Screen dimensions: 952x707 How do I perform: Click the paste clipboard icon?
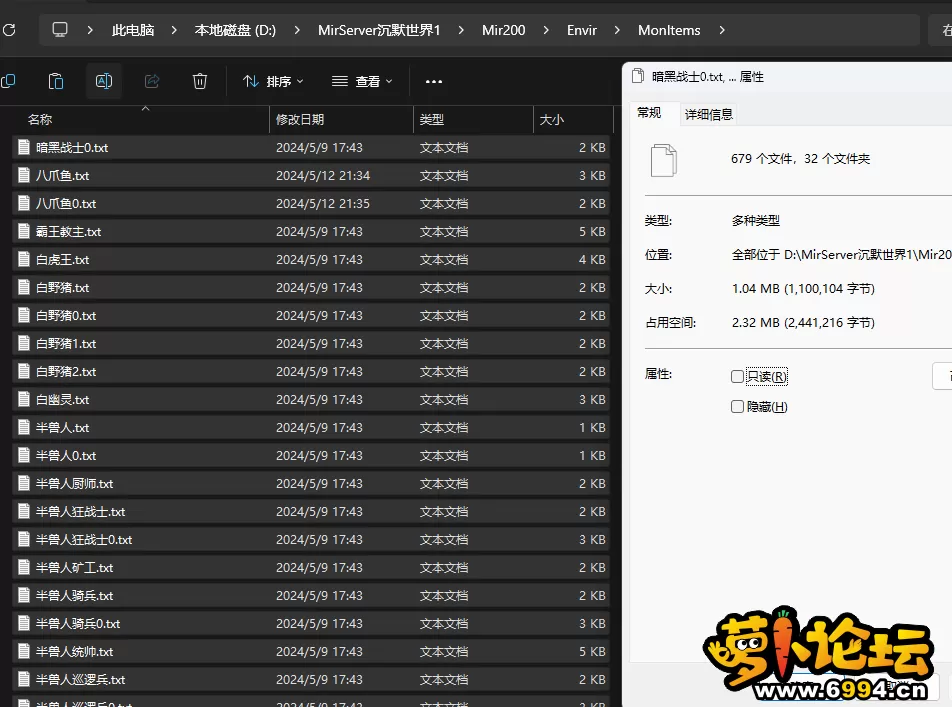pyautogui.click(x=56, y=81)
